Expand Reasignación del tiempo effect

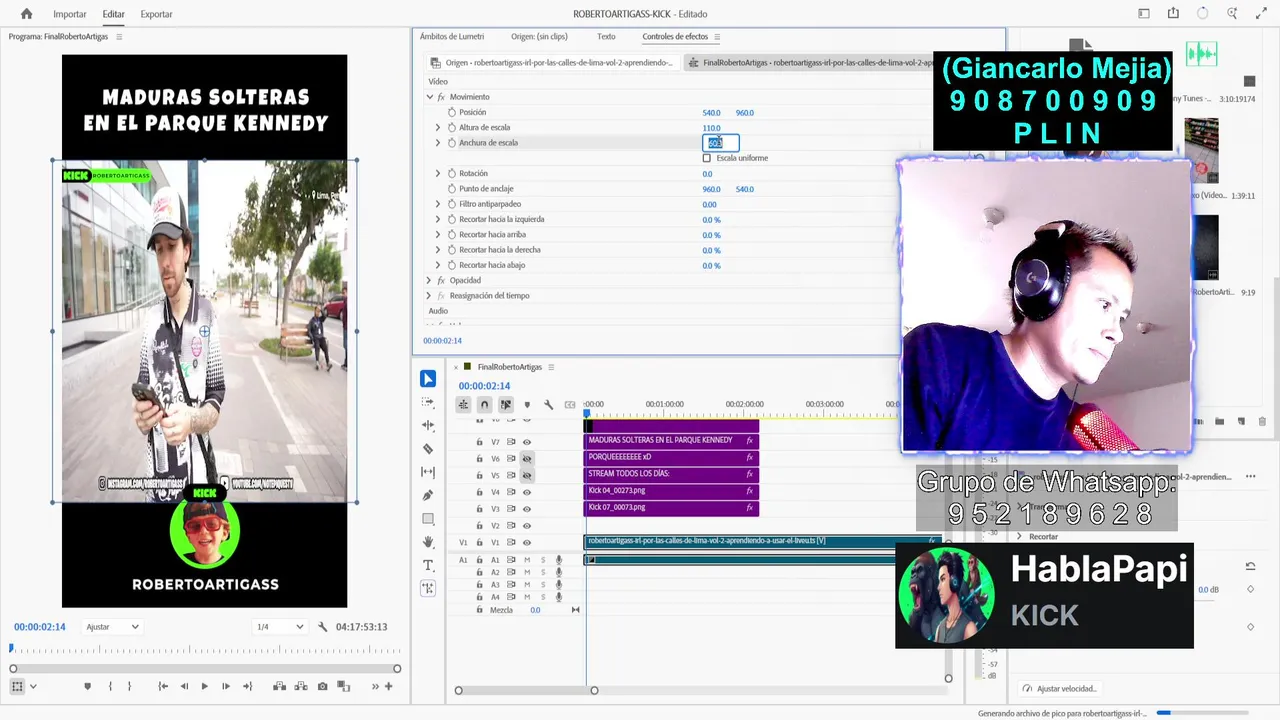pos(429,296)
